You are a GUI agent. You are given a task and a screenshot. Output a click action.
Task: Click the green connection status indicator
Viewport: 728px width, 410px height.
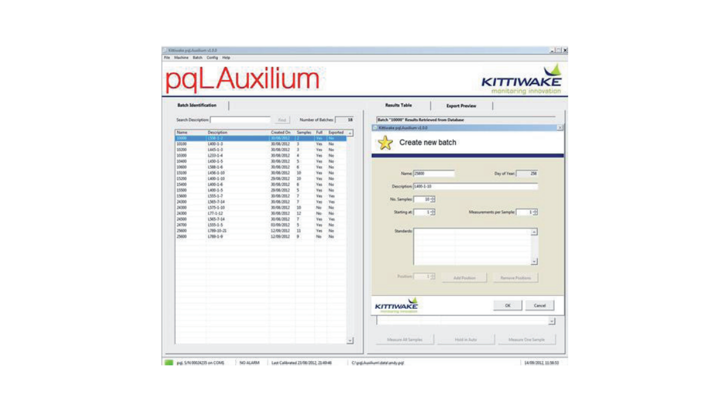pyautogui.click(x=168, y=362)
